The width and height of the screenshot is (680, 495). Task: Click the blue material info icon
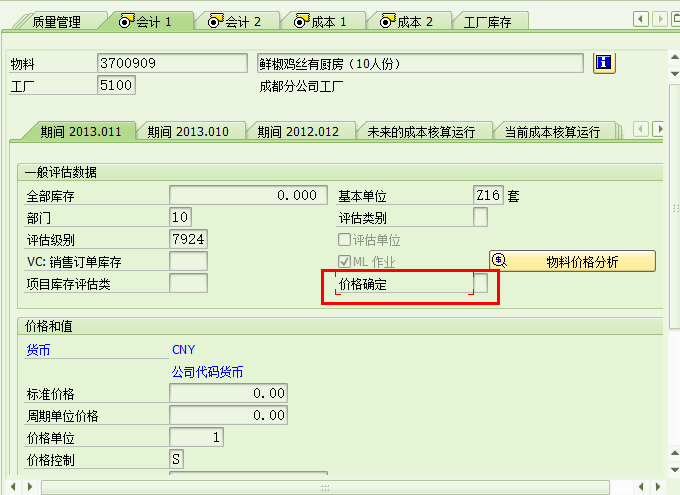point(604,63)
